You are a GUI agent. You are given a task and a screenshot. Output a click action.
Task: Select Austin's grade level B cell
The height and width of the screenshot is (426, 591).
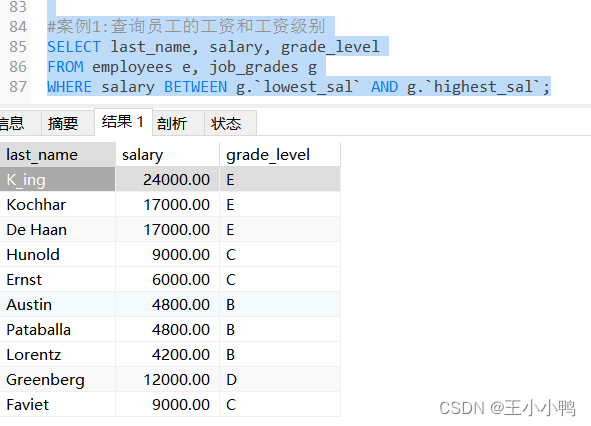[280, 304]
